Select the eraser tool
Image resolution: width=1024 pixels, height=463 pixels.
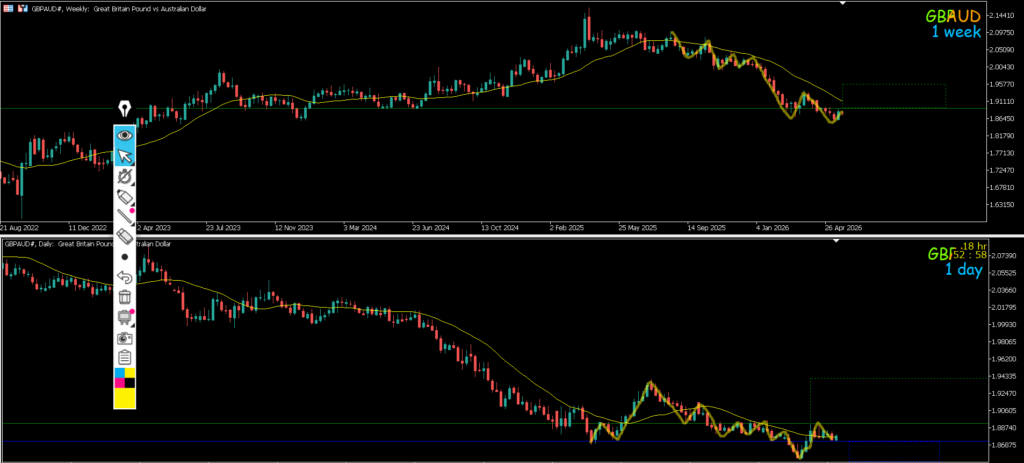tap(125, 236)
